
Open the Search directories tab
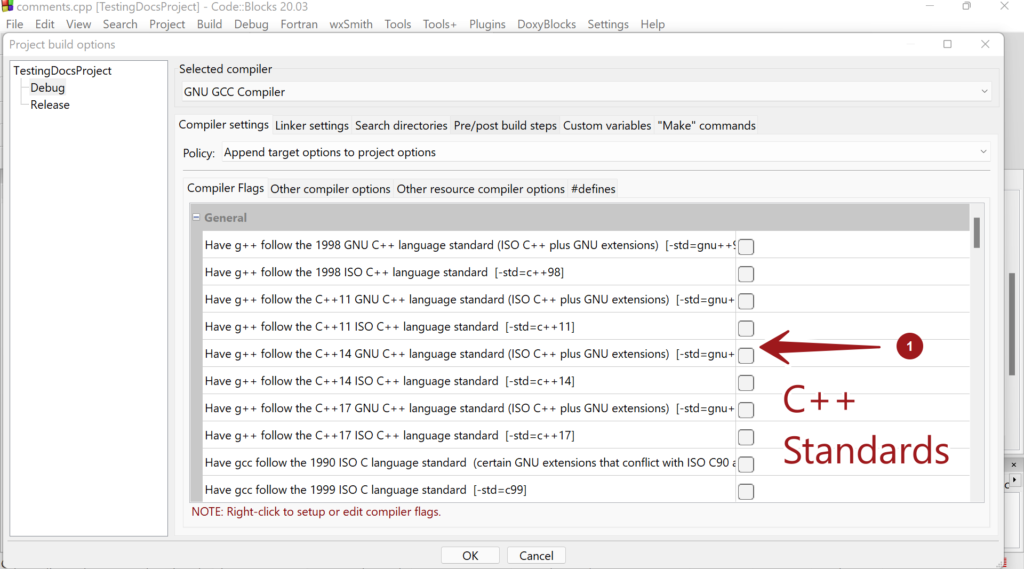point(401,126)
